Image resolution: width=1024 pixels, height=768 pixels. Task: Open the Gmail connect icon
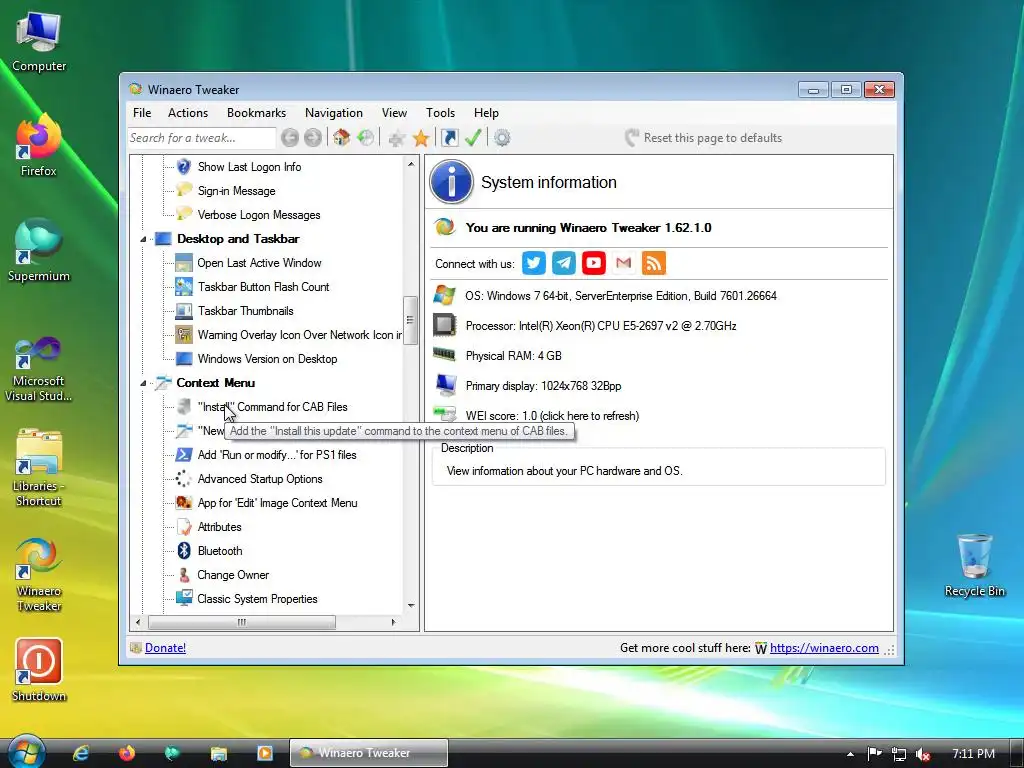pos(624,263)
